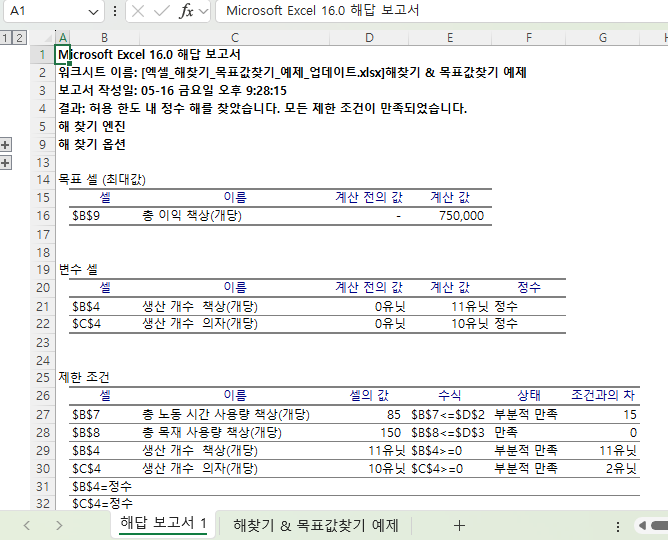This screenshot has width=668, height=540.
Task: Expand the fx function dropdown arrow
Action: click(204, 11)
